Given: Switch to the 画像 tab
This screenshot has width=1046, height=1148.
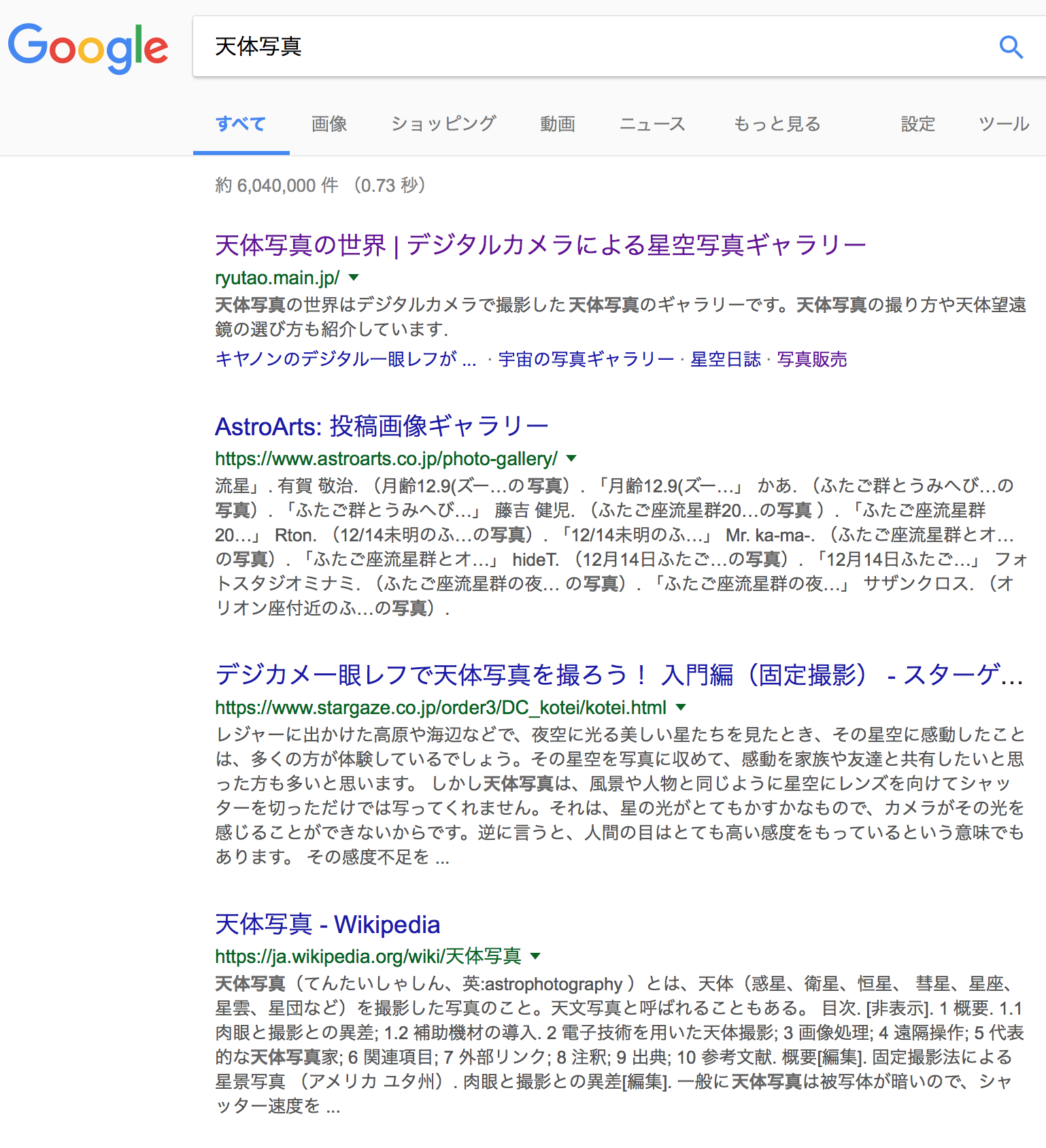Looking at the screenshot, I should click(x=329, y=124).
